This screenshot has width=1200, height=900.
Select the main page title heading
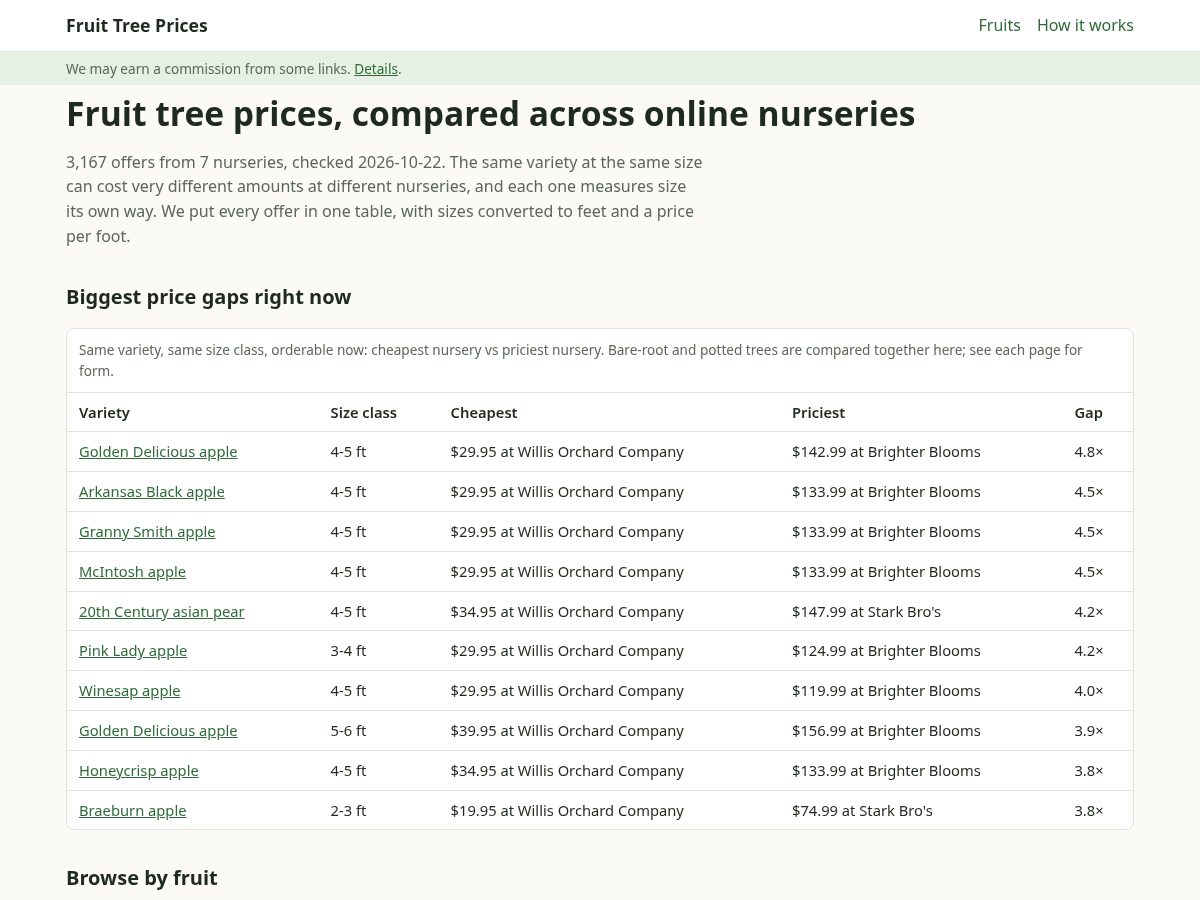(x=490, y=114)
